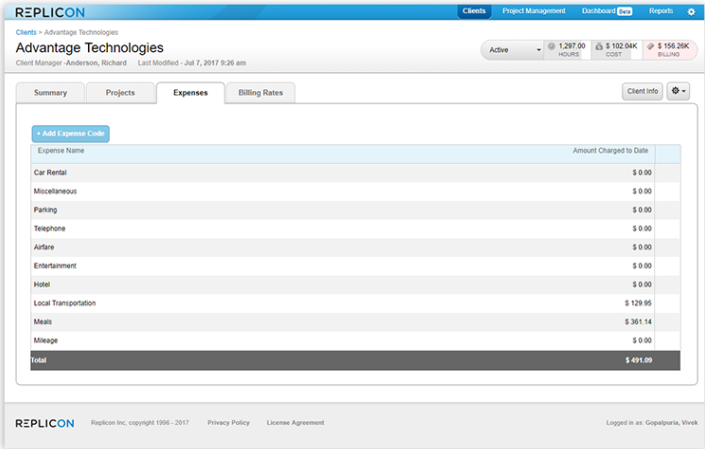Click Logged in as Gopalpuria, Vivek
705x449 pixels.
tap(651, 422)
